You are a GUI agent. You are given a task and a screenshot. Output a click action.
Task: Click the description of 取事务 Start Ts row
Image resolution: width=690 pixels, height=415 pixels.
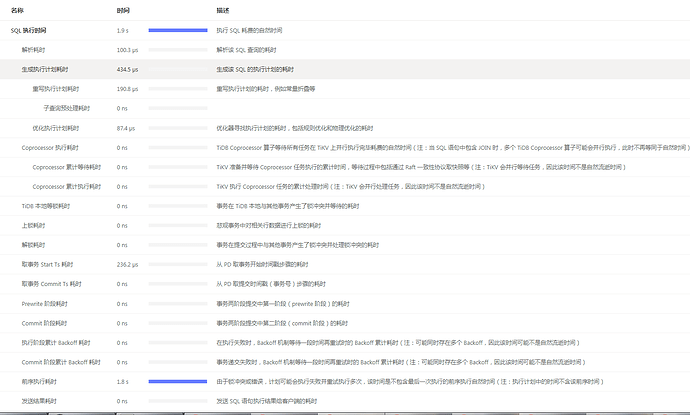coord(262,264)
